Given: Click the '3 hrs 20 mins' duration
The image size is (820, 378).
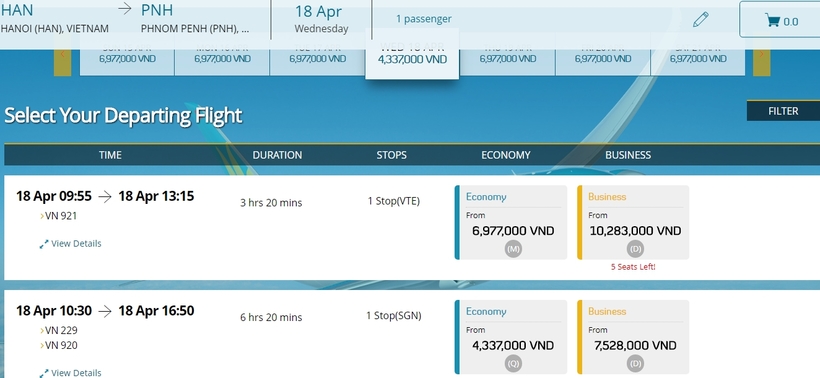Looking at the screenshot, I should tap(271, 203).
